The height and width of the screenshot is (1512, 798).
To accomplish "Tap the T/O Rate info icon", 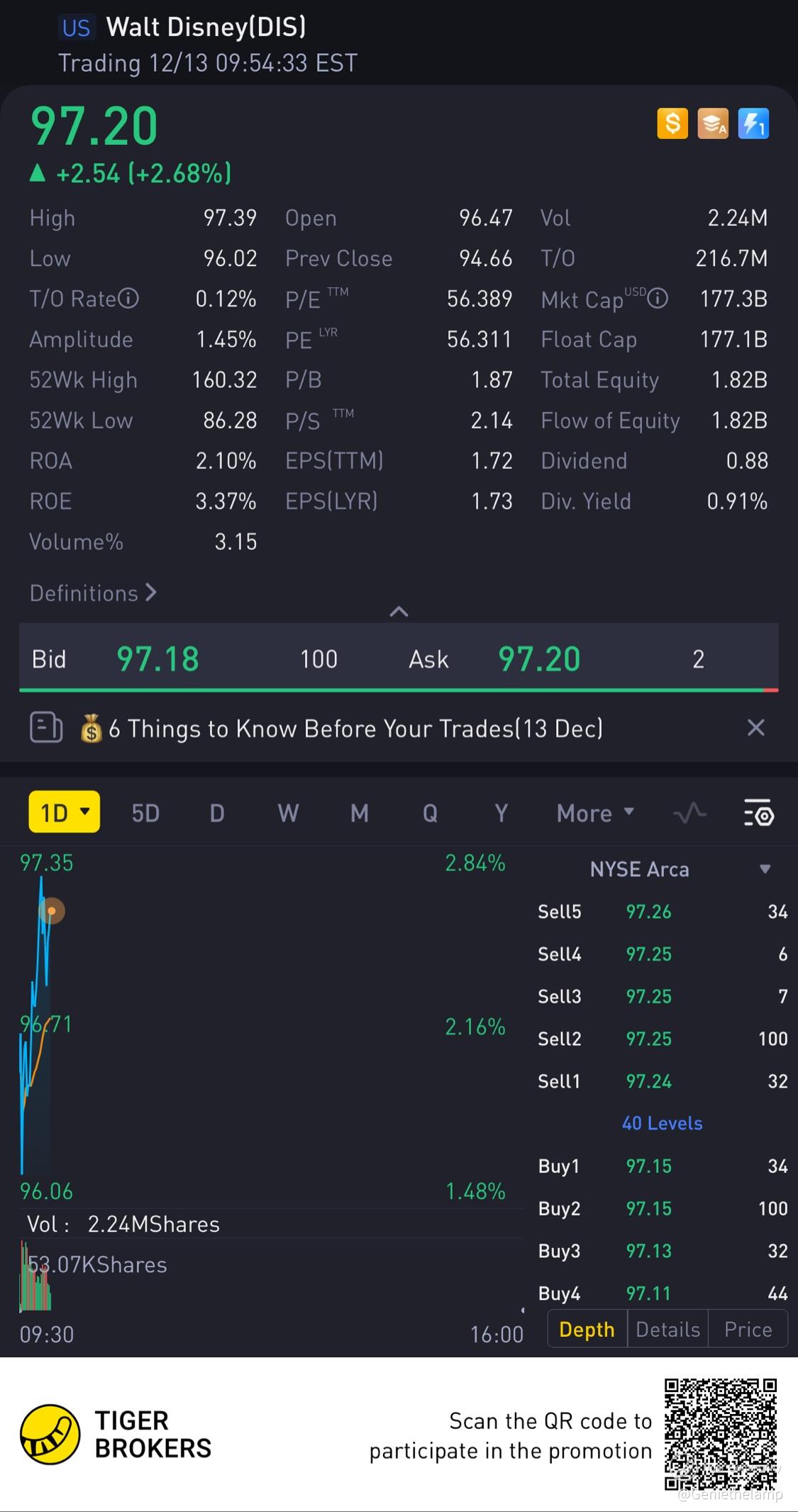I will pyautogui.click(x=128, y=299).
